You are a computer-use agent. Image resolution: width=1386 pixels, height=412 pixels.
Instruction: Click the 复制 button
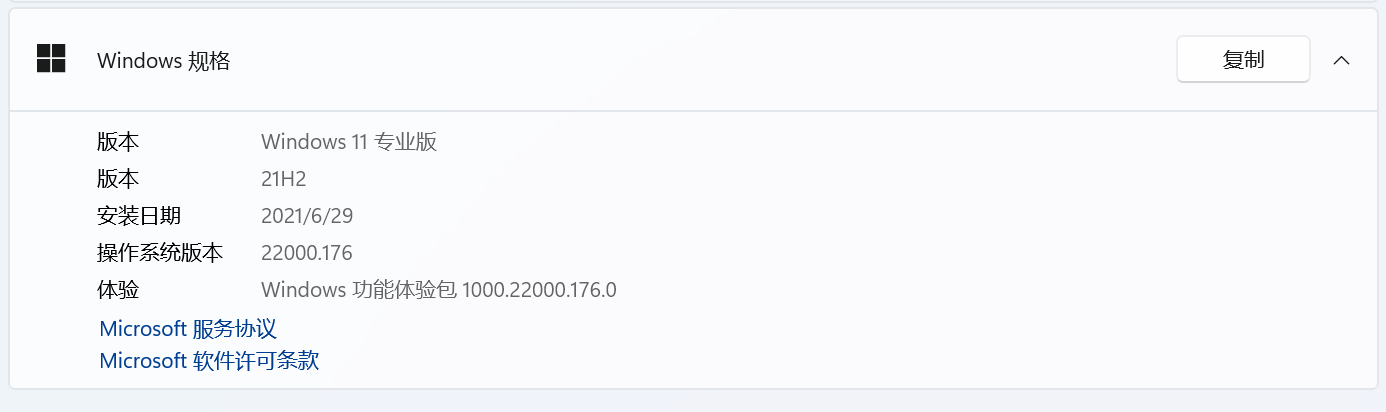pyautogui.click(x=1243, y=60)
